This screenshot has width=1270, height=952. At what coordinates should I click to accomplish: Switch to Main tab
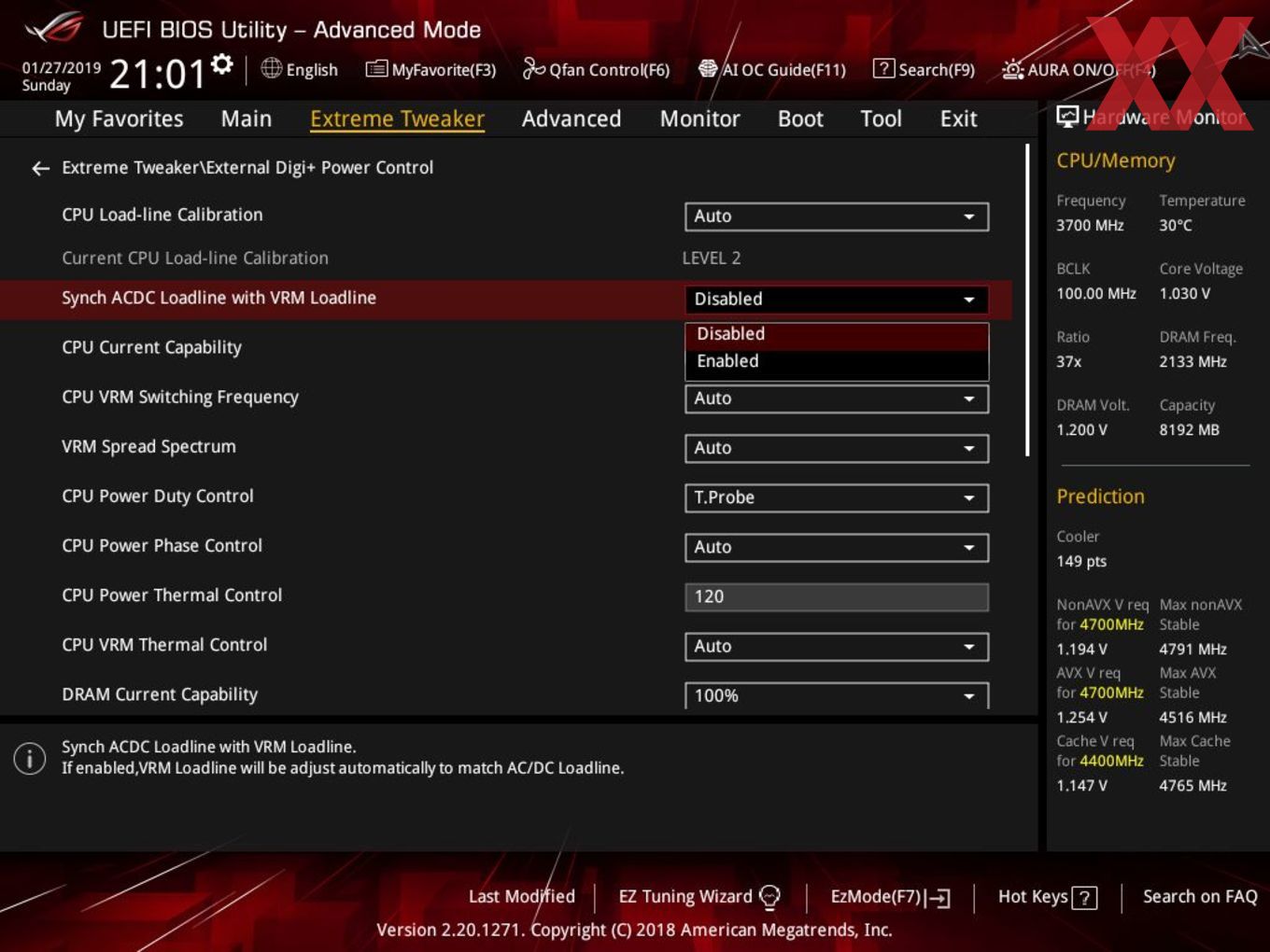[x=247, y=119]
